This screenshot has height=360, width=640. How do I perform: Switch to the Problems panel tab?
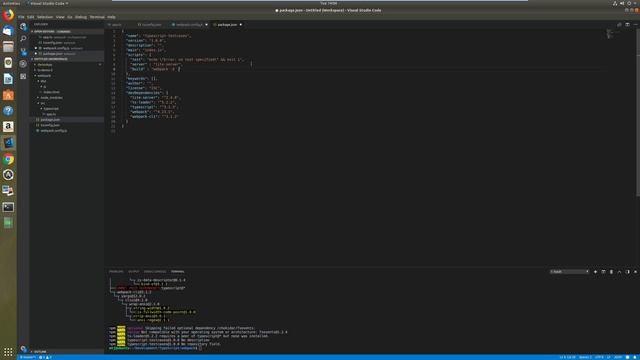tap(116, 271)
